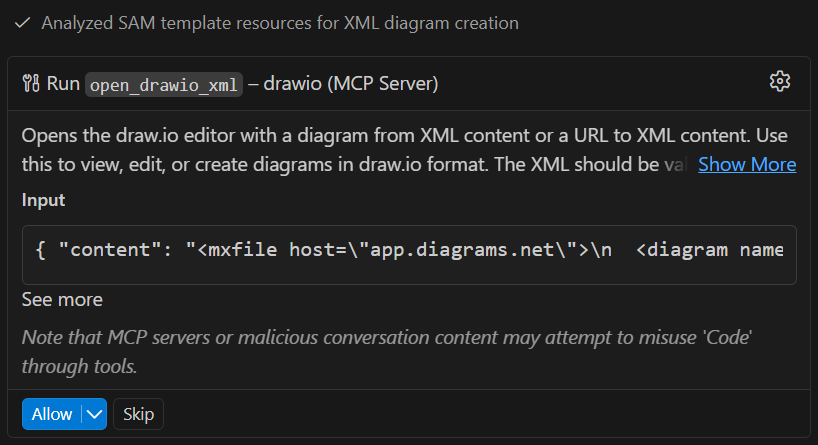Expand the Analyzed SAM template resources step
The height and width of the screenshot is (445, 818).
(x=279, y=22)
